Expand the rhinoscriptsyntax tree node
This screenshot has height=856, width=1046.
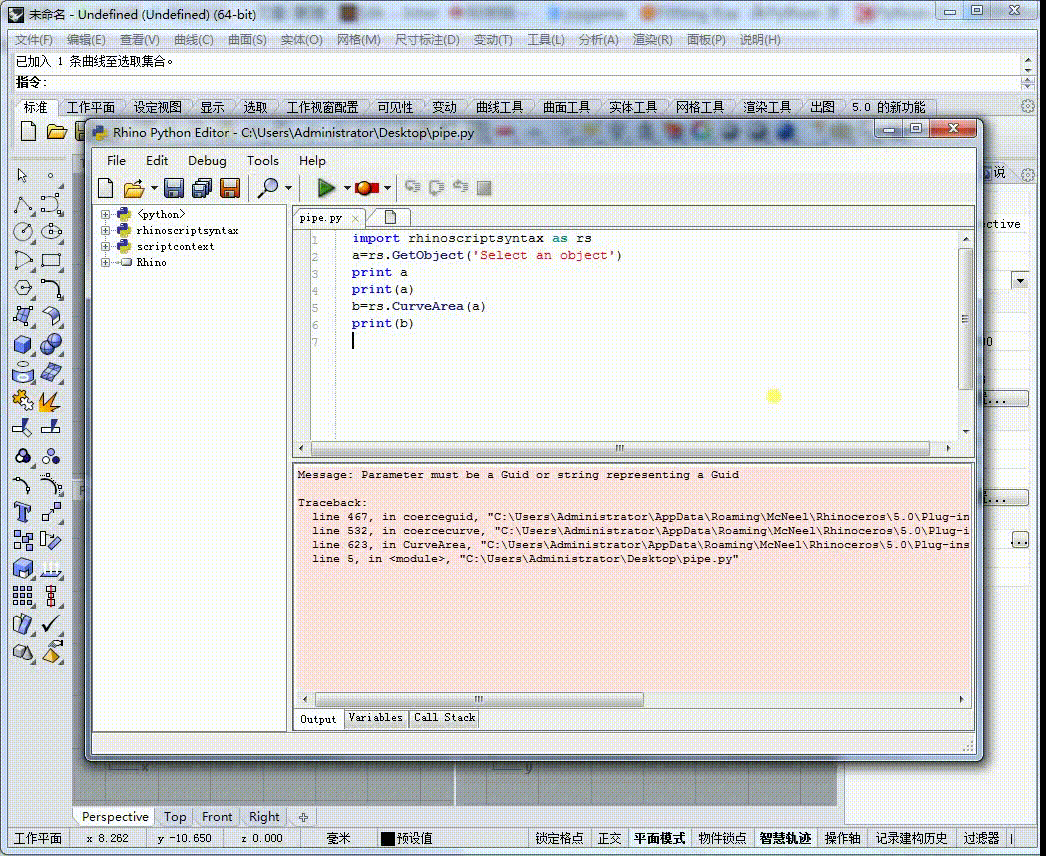click(105, 230)
